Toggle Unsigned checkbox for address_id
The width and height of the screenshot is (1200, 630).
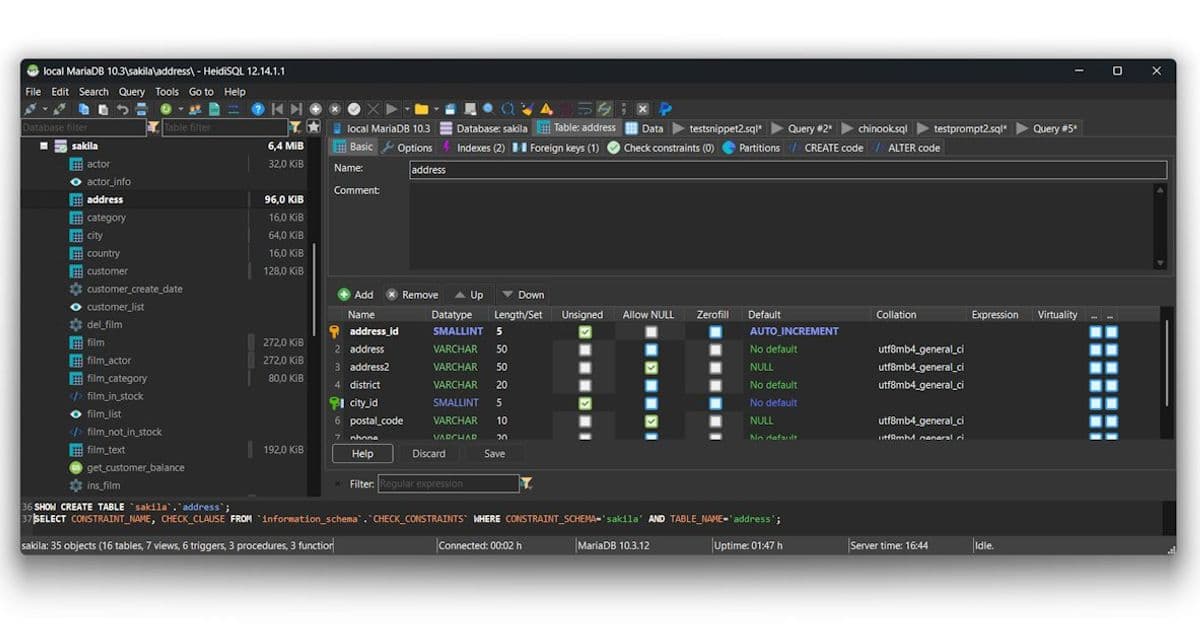click(x=585, y=332)
